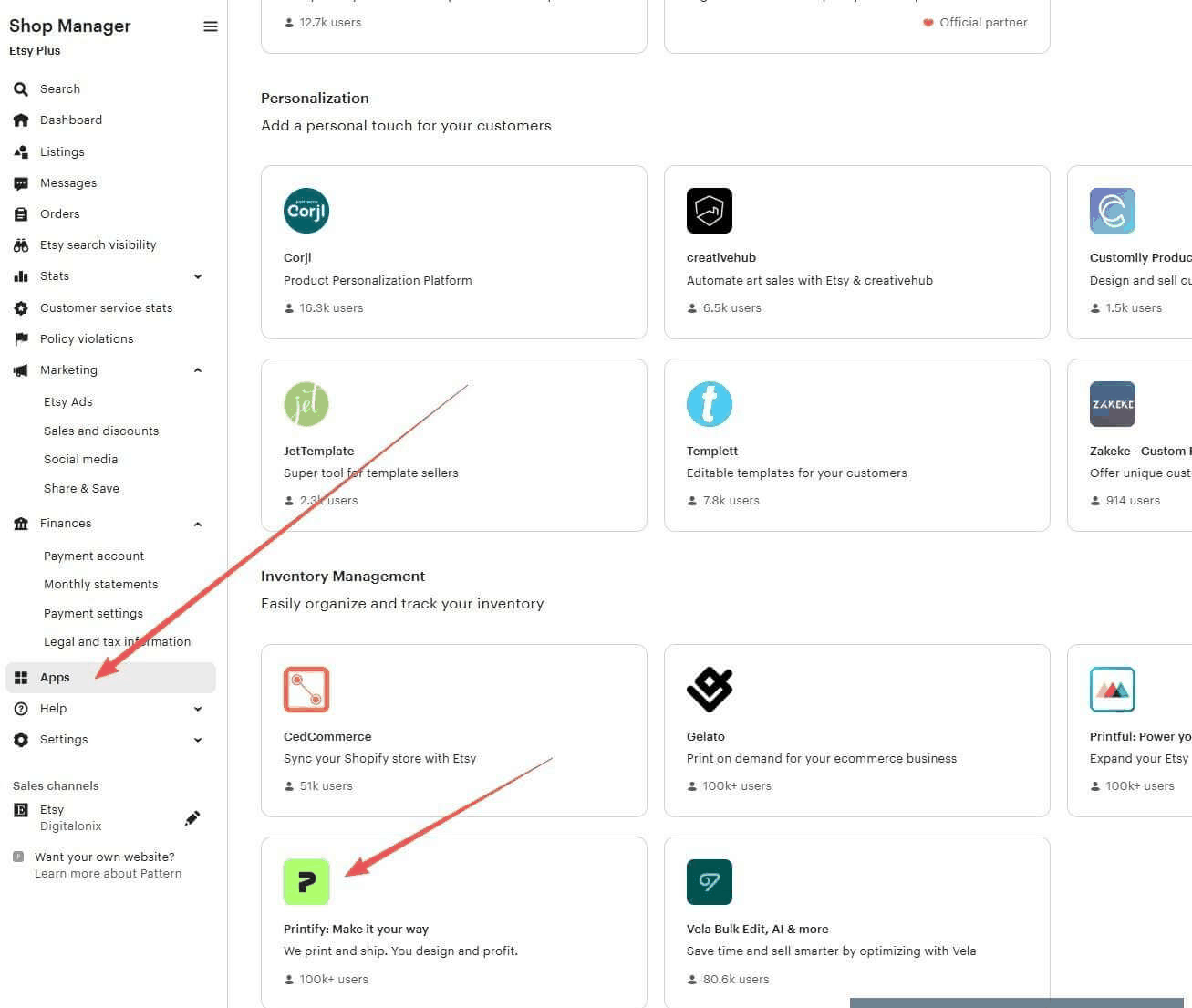
Task: Open Sales and discounts
Action: click(101, 431)
